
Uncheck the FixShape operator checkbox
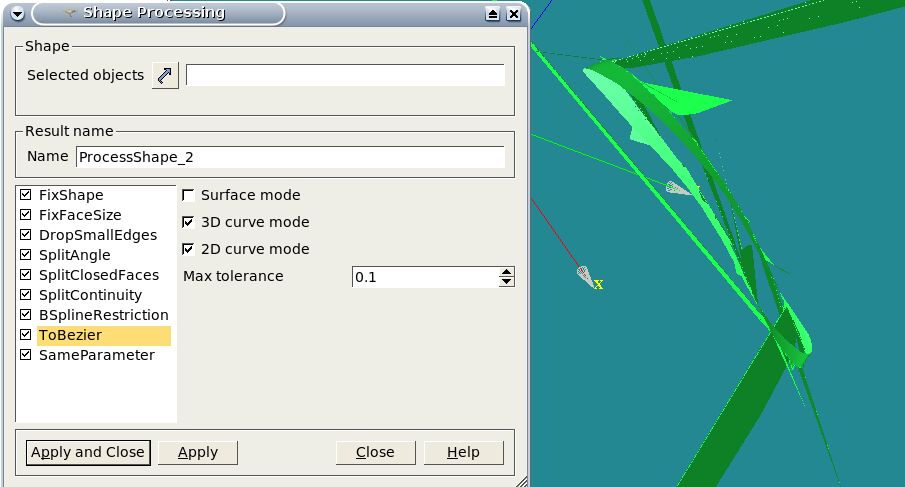coord(25,195)
